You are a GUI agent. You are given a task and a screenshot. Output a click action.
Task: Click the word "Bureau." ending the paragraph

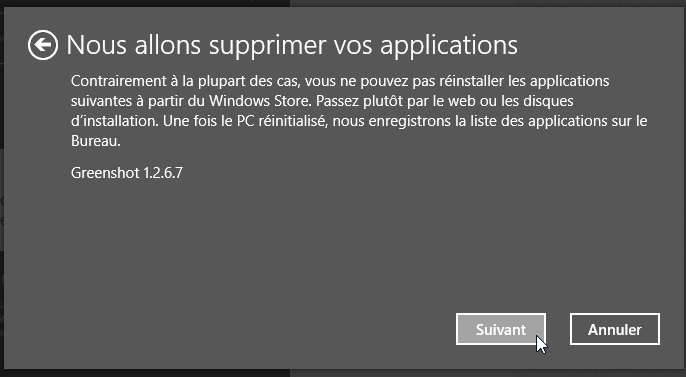[96, 141]
